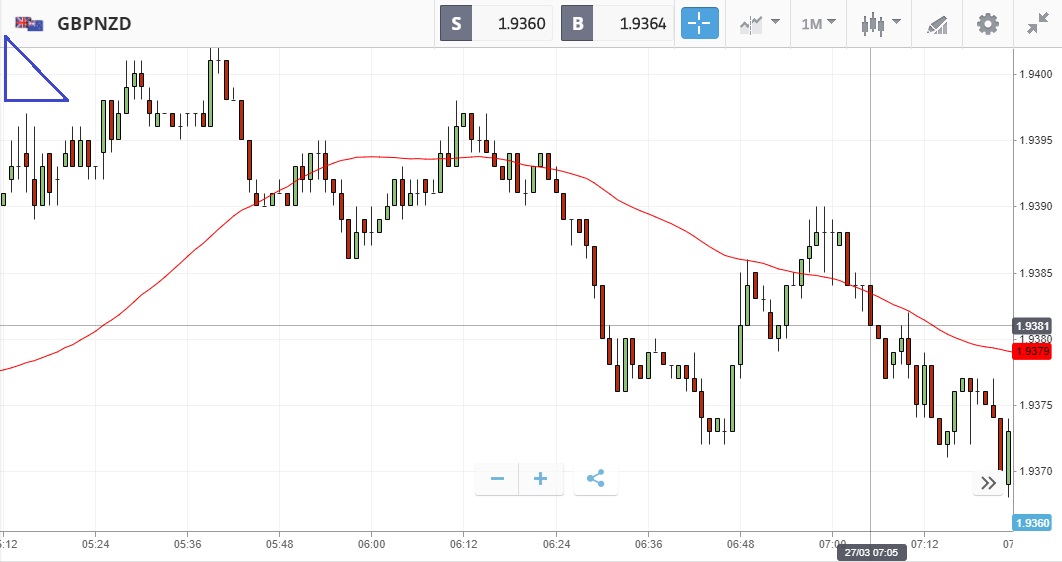Open chart settings gear
Viewport: 1062px width, 562px height.
point(988,23)
